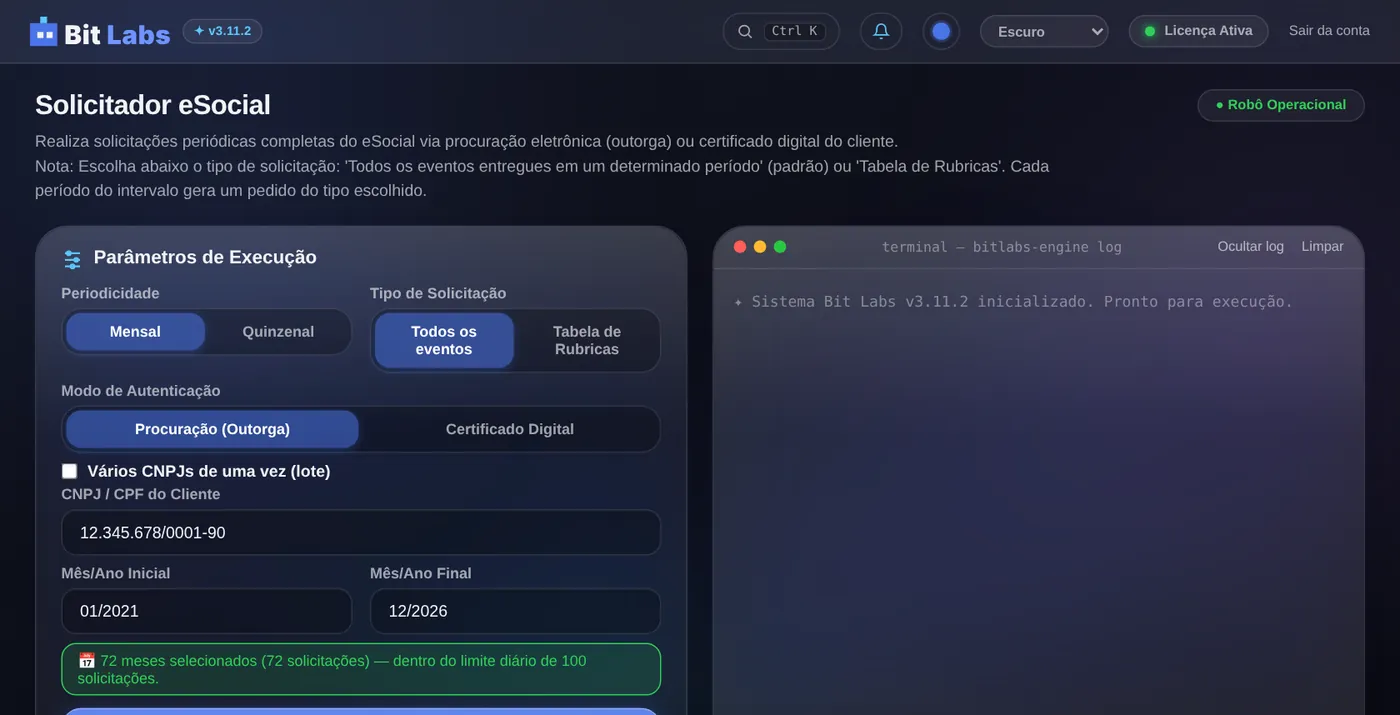Select Tabela de Rubricas request type

click(x=587, y=340)
